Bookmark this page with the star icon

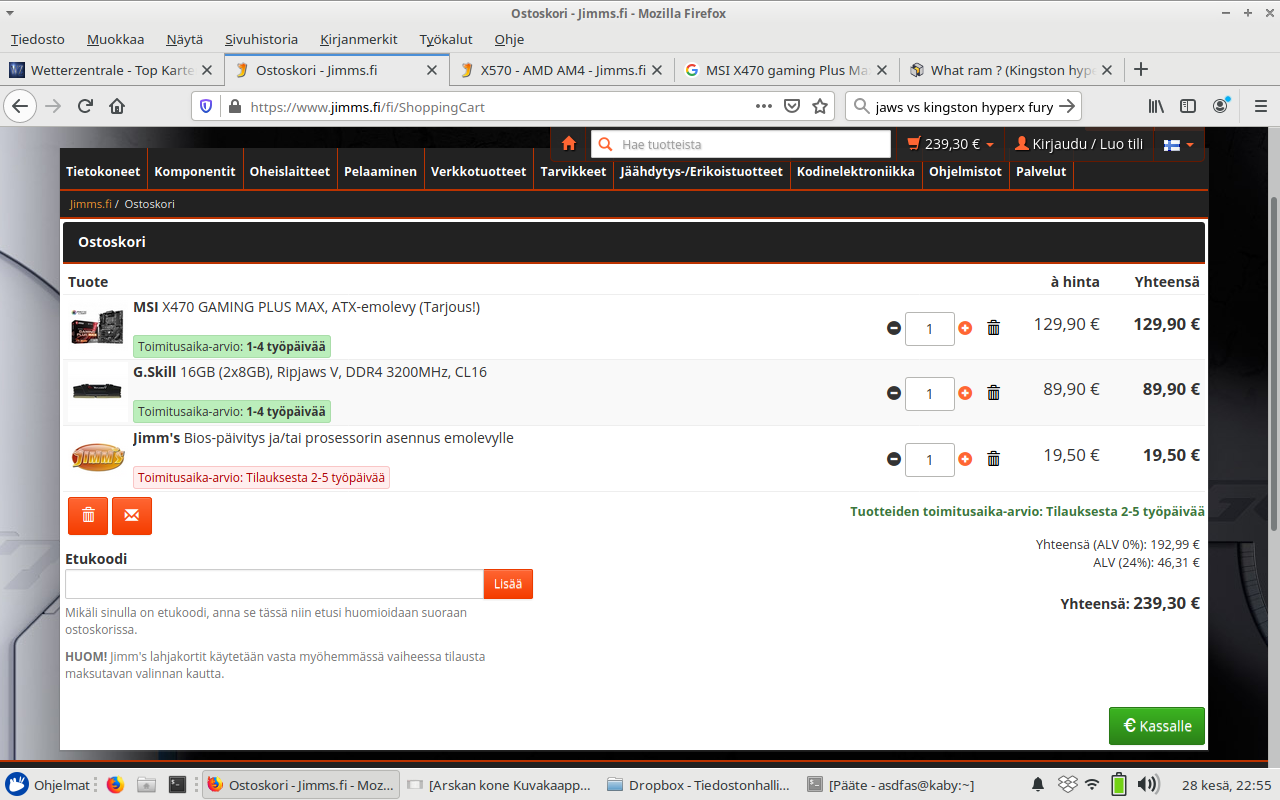coord(820,106)
